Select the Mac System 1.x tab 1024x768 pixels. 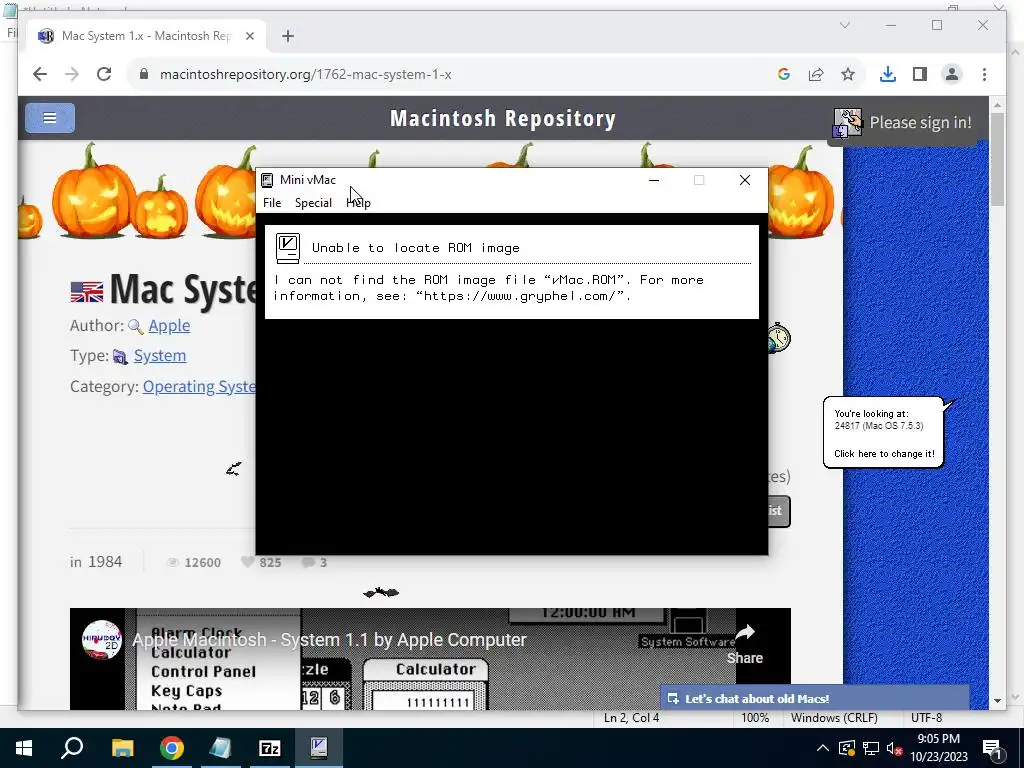(x=146, y=36)
